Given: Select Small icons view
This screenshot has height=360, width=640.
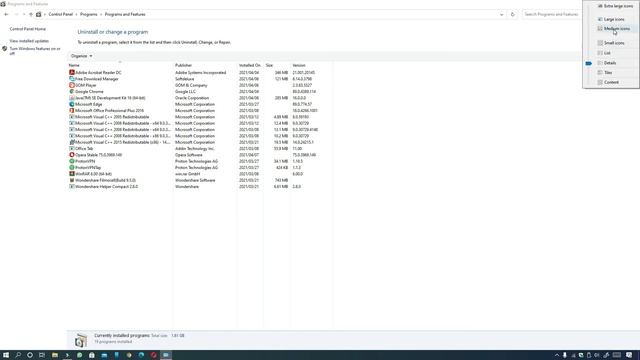Looking at the screenshot, I should point(611,43).
